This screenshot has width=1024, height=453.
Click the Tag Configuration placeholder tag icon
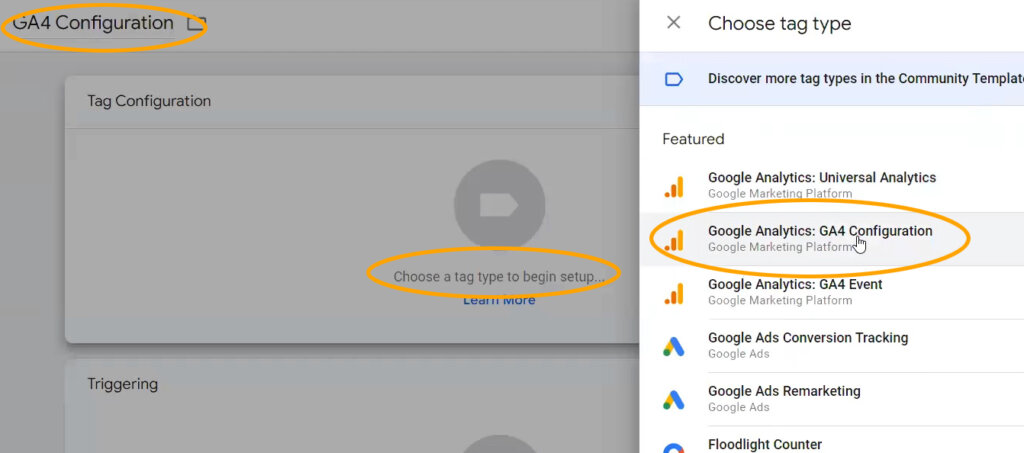point(500,205)
